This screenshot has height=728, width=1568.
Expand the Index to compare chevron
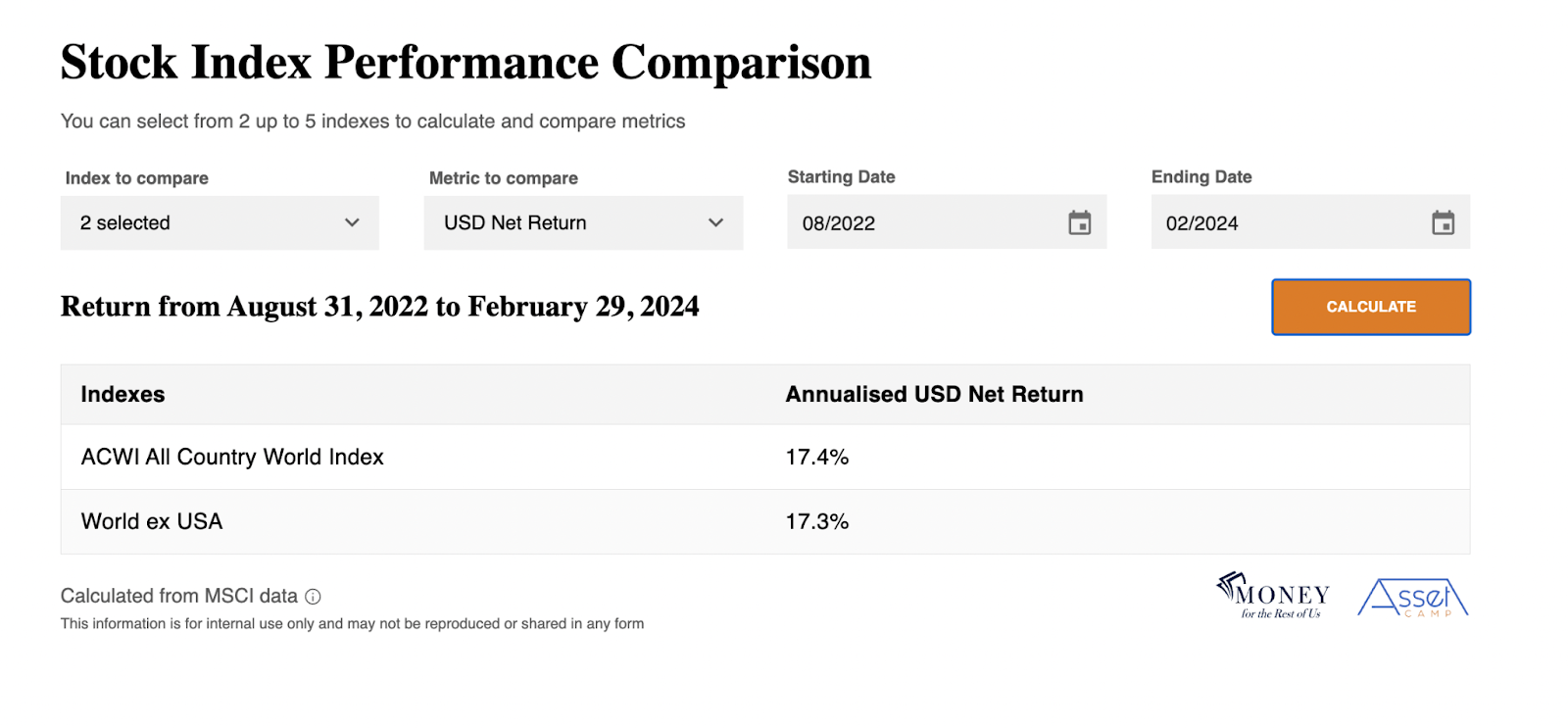[352, 223]
